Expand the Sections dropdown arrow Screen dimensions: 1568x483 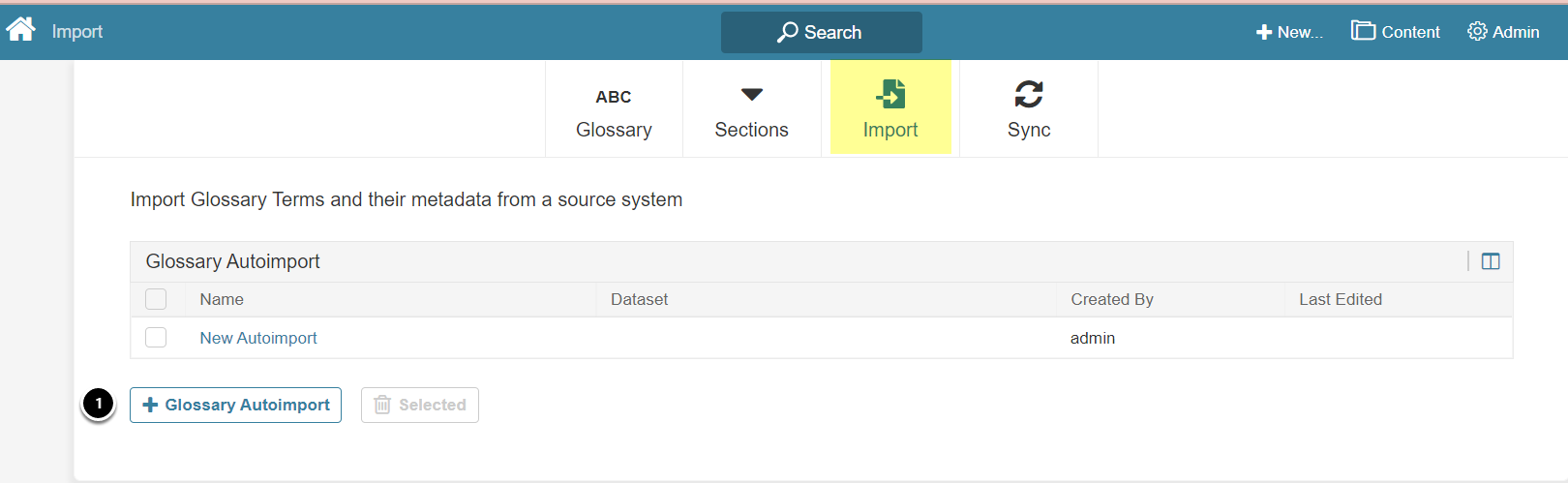click(x=752, y=94)
